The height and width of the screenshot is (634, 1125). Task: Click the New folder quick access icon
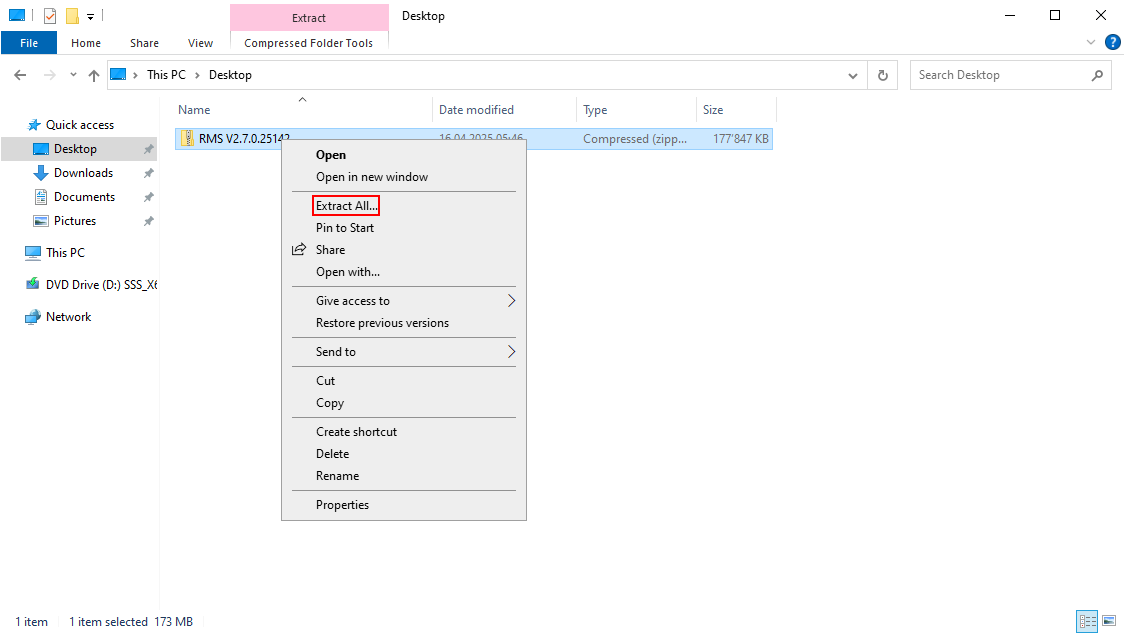pyautogui.click(x=72, y=15)
